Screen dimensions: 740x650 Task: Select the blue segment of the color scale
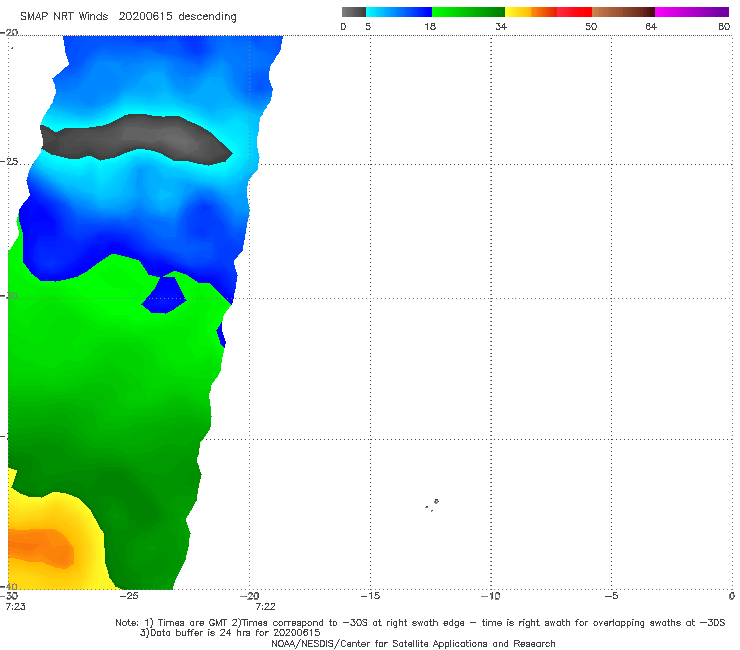coord(399,12)
